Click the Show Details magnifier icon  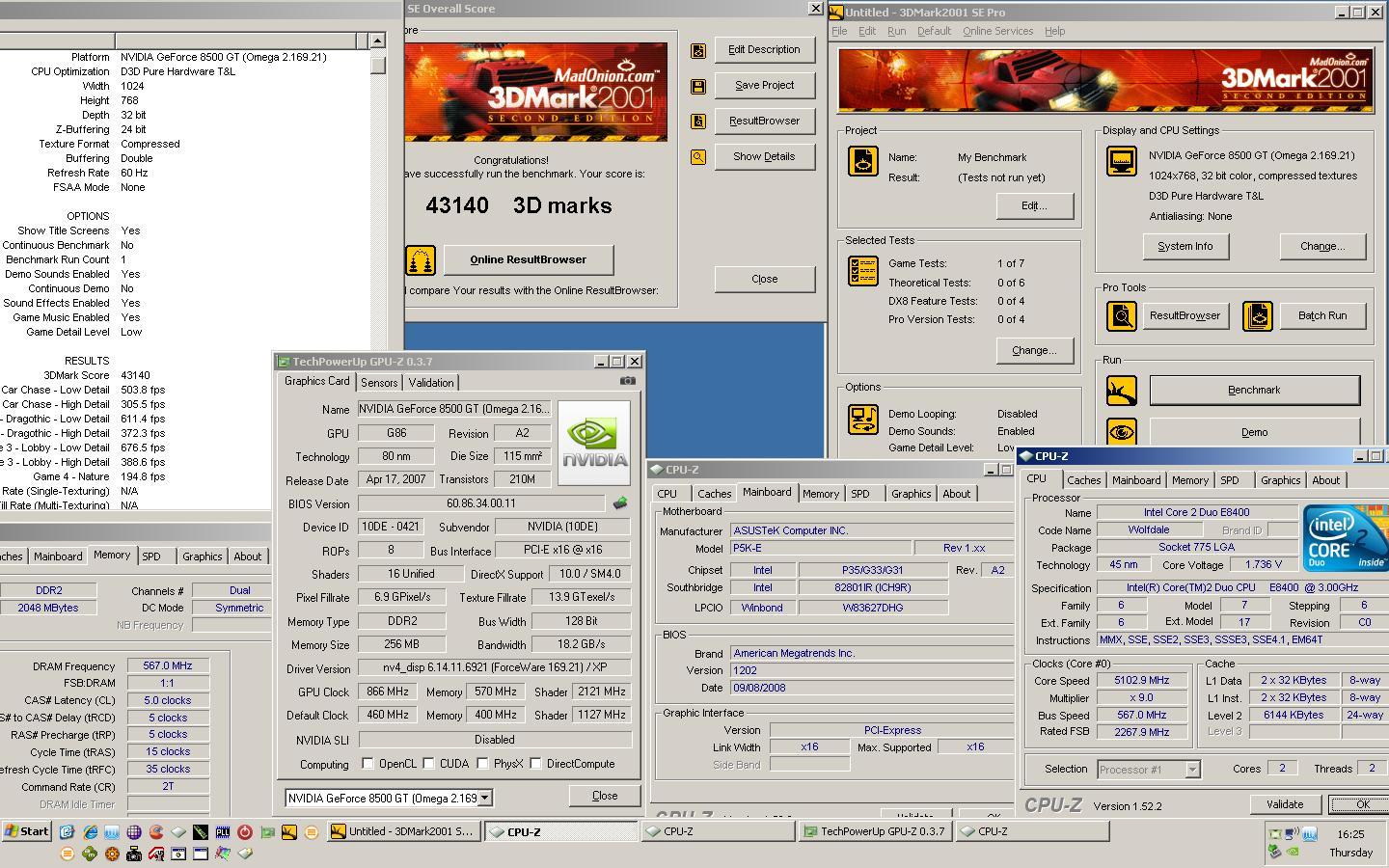click(698, 157)
